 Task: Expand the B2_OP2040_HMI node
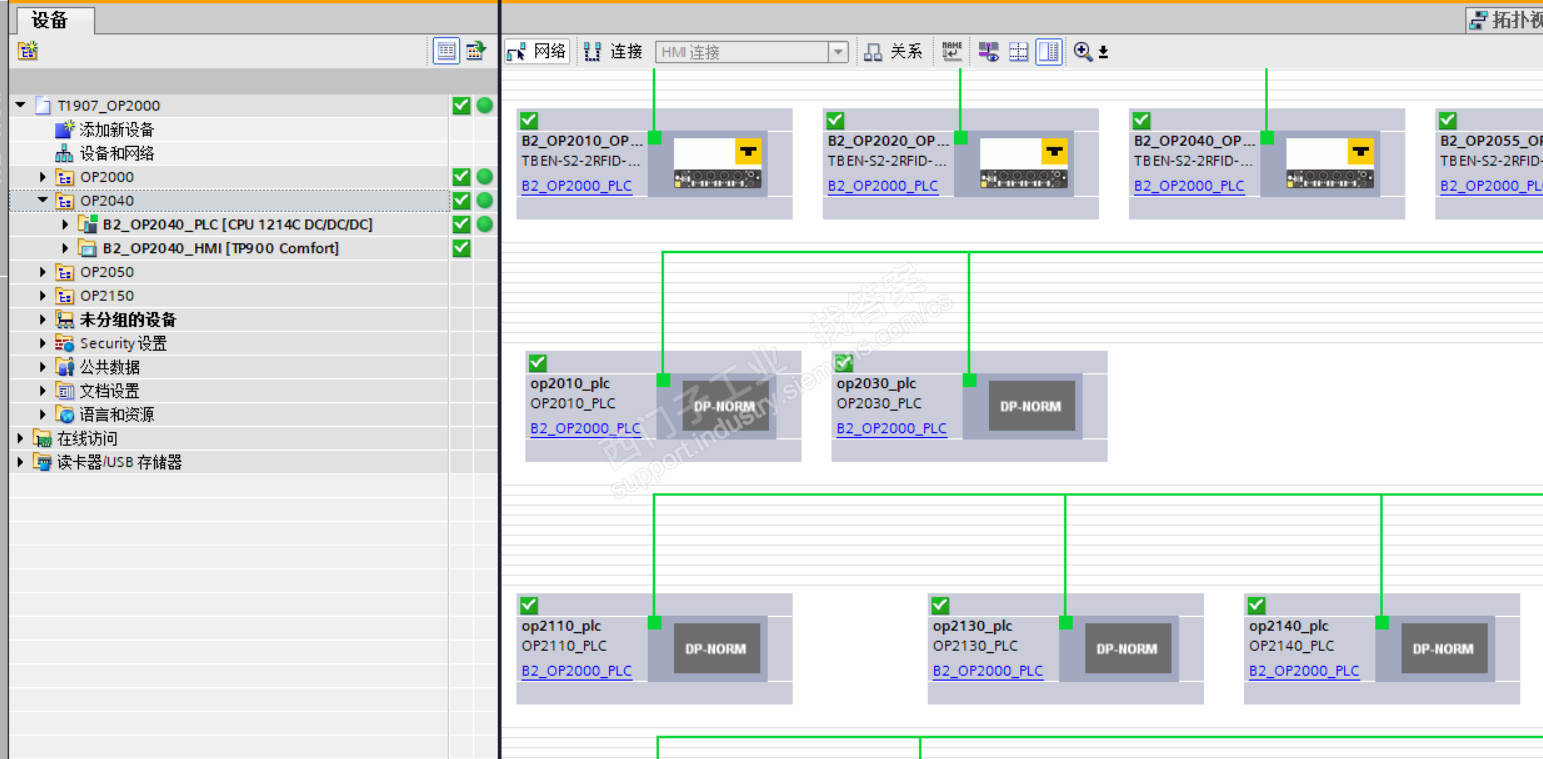66,248
